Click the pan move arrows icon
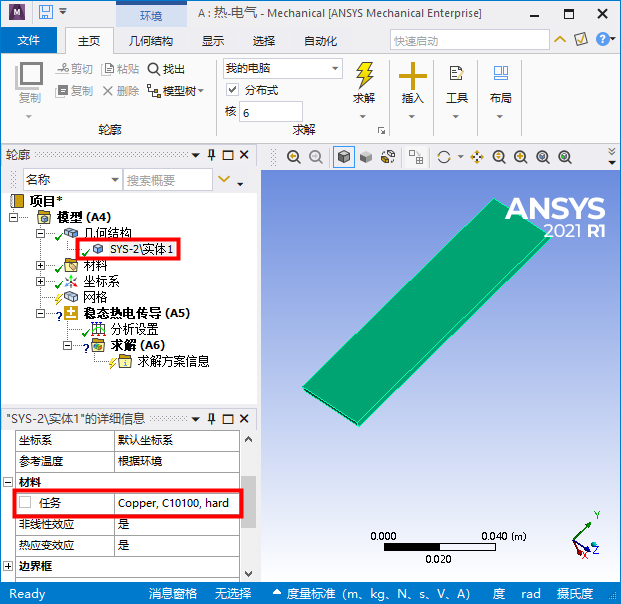The image size is (621, 604). click(x=477, y=157)
